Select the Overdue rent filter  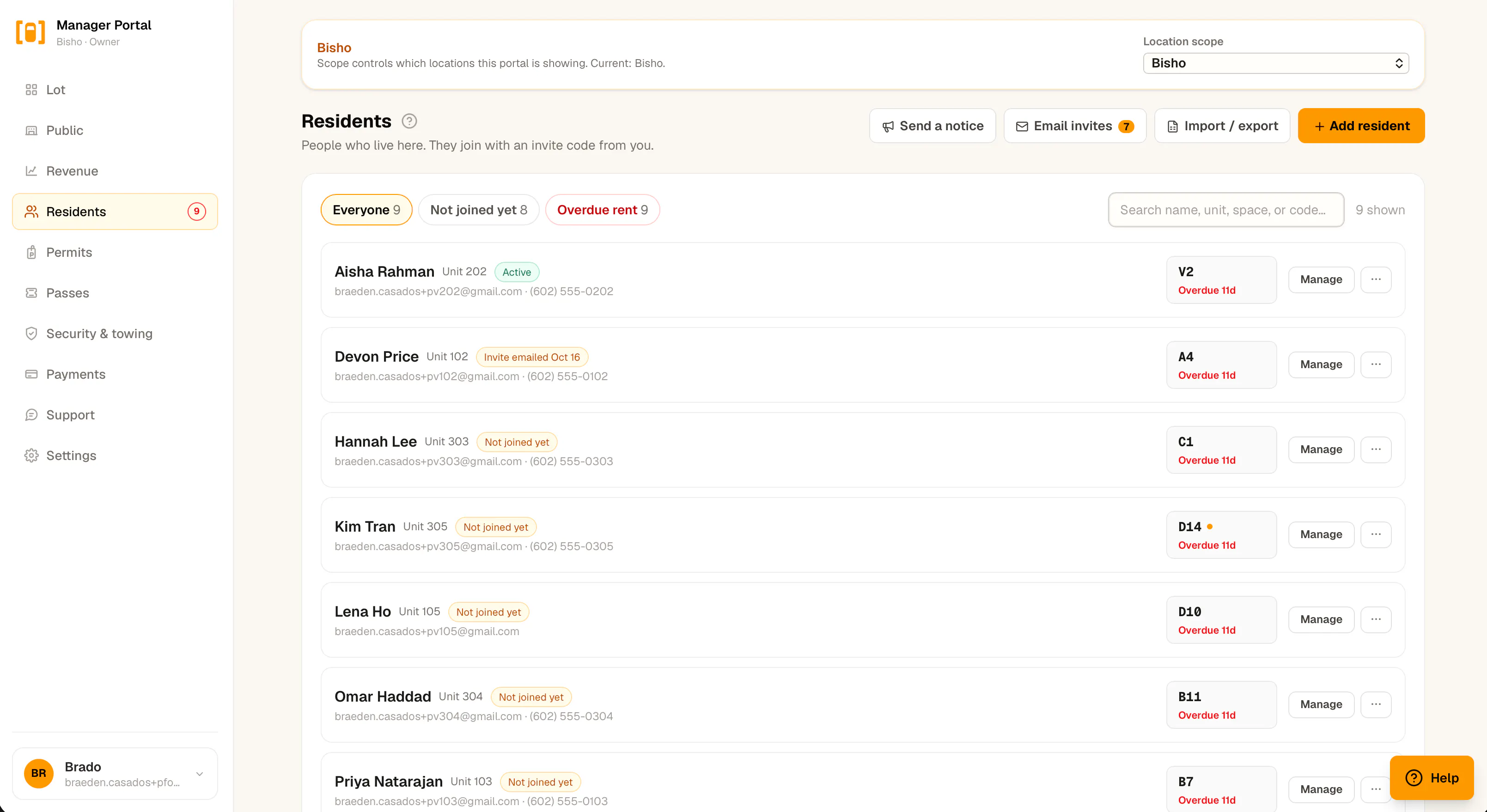(602, 210)
